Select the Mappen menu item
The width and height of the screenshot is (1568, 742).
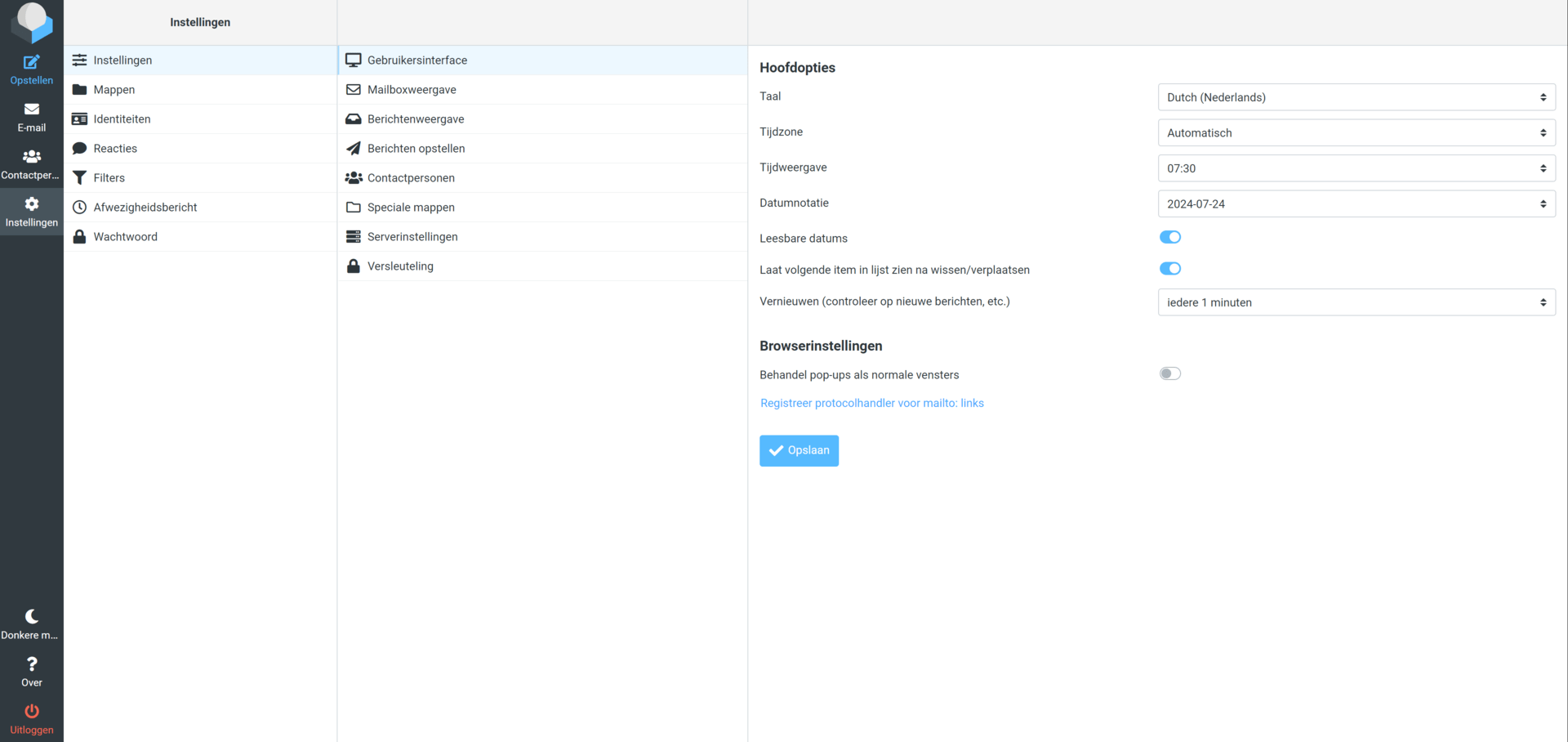tap(200, 89)
